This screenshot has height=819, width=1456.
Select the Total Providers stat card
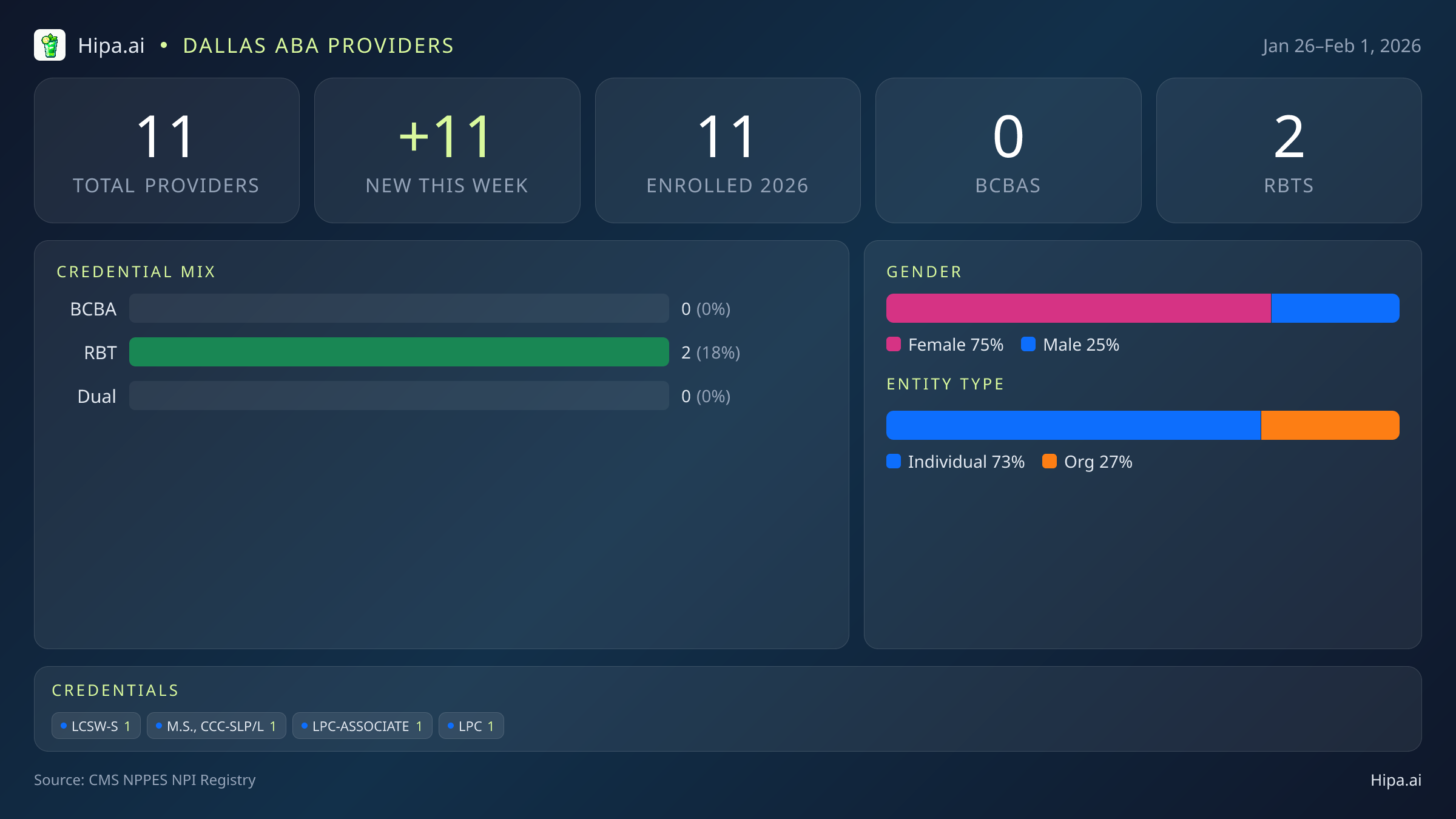(x=167, y=150)
